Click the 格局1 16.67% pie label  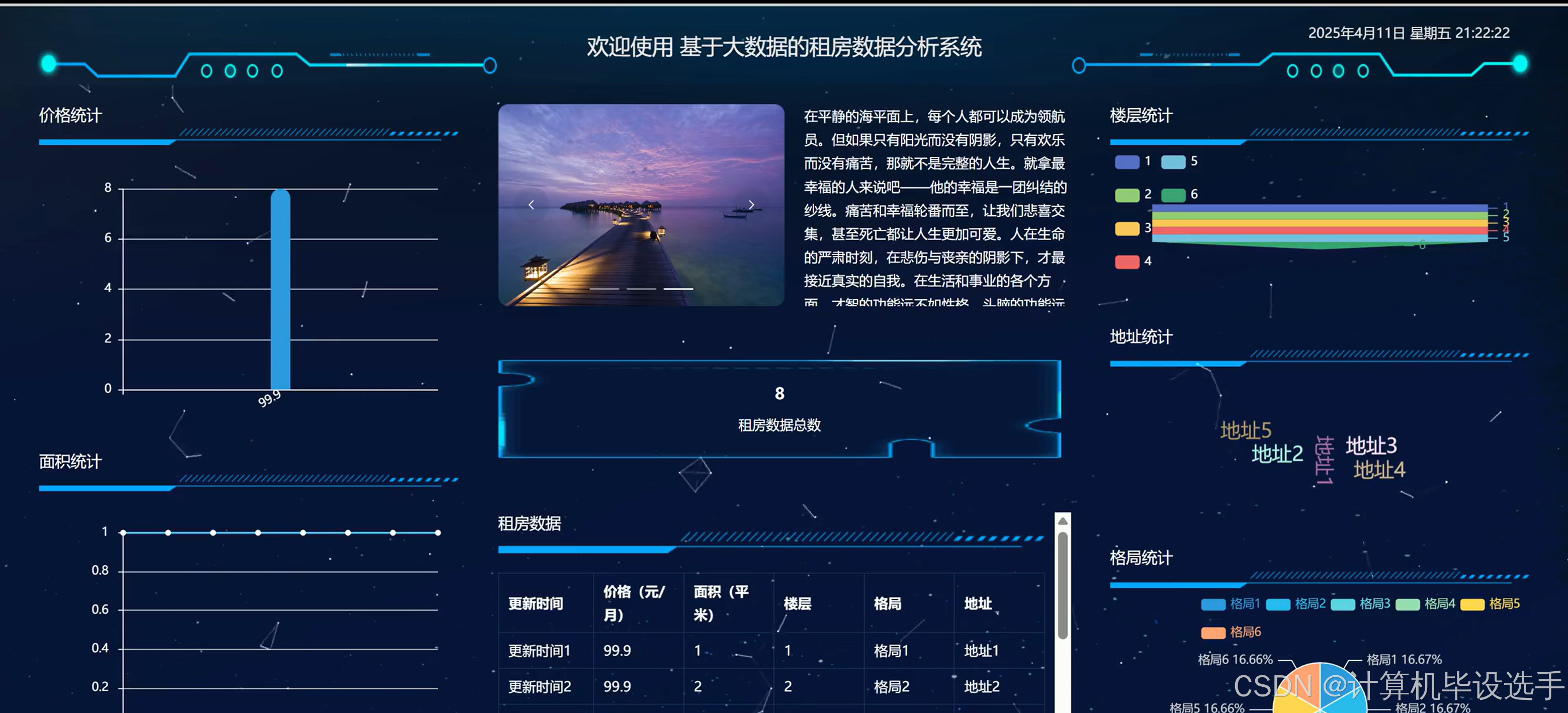click(1404, 660)
